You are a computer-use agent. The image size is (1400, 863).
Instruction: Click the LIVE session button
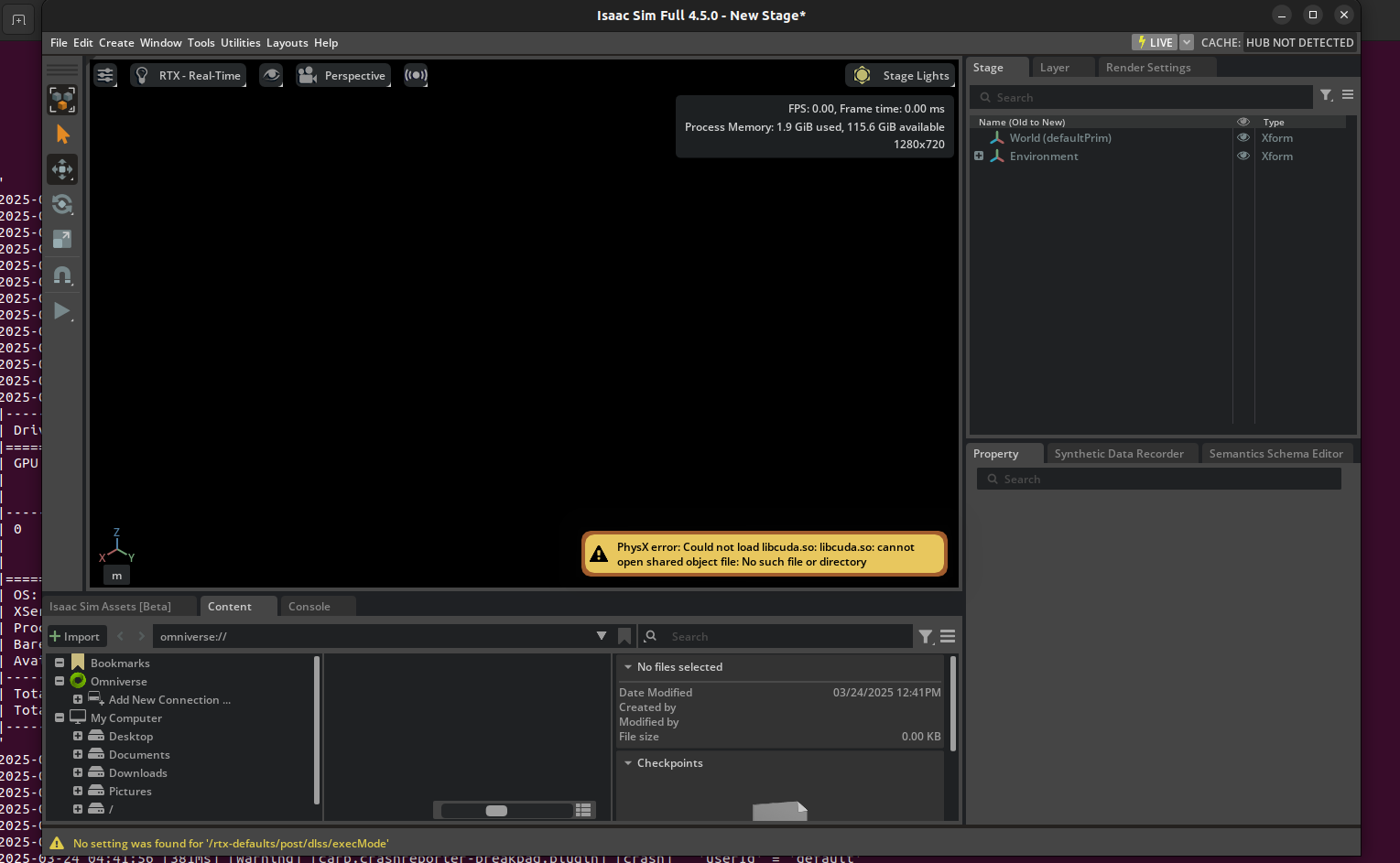1154,42
